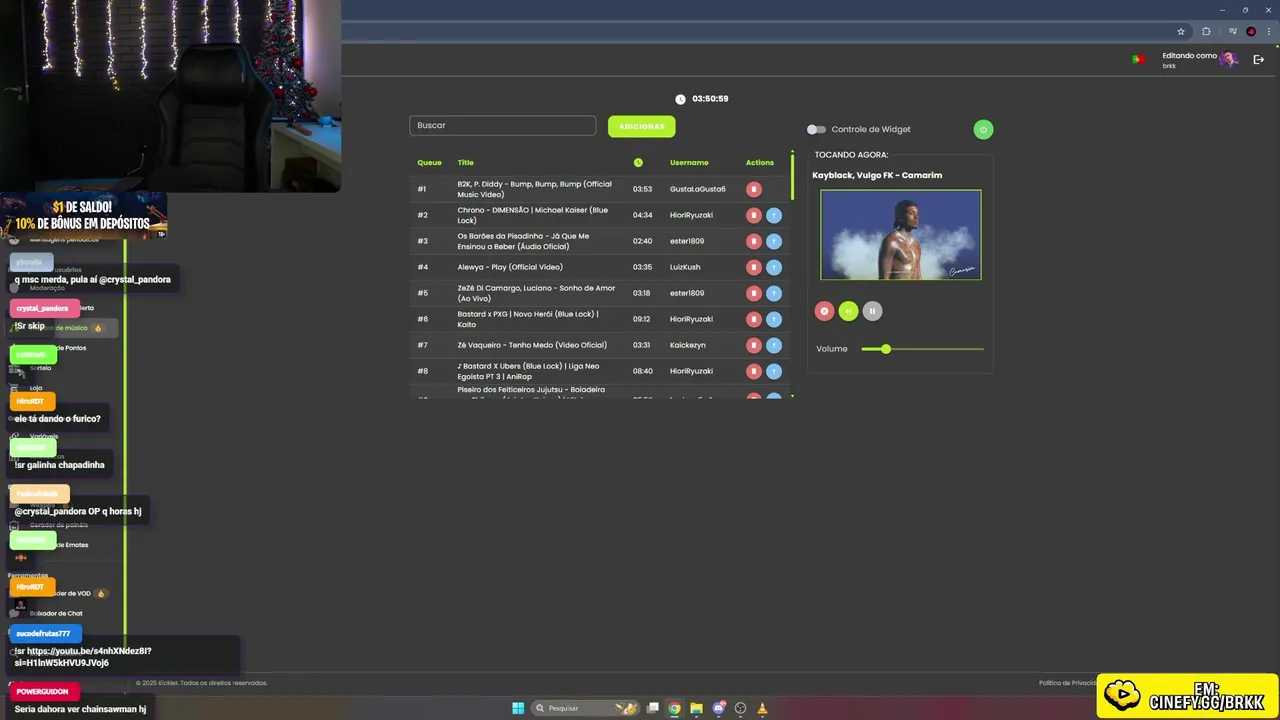Sort by the Title column header
Viewport: 1280px width, 720px height.
(x=466, y=163)
